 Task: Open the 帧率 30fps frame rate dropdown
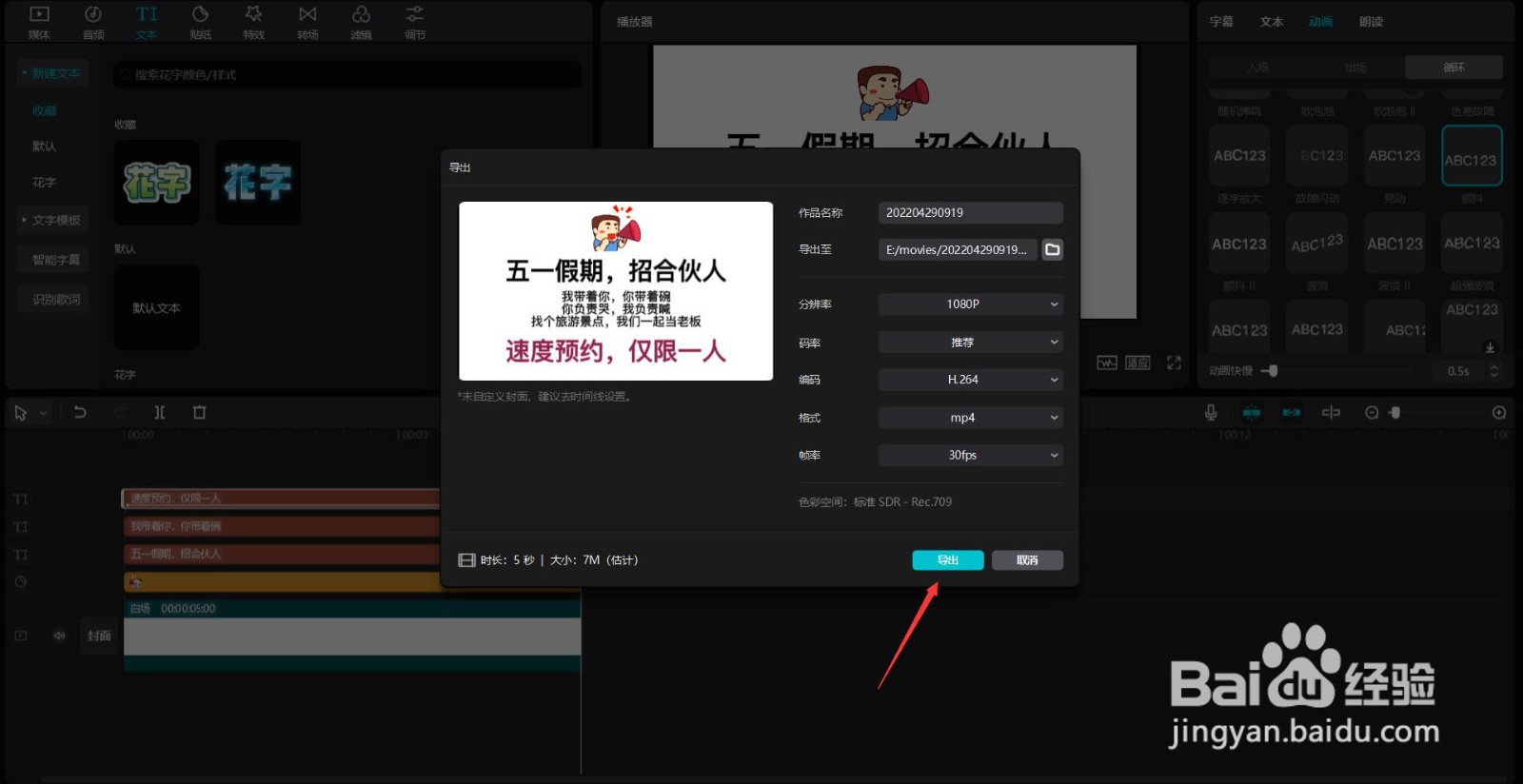click(970, 456)
